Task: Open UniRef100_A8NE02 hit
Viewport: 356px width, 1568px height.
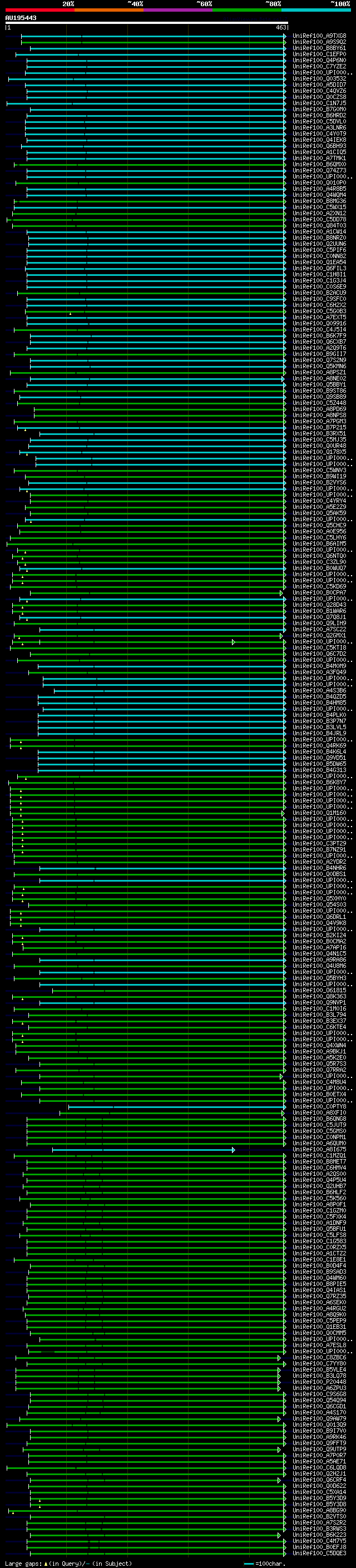Action: (319, 379)
